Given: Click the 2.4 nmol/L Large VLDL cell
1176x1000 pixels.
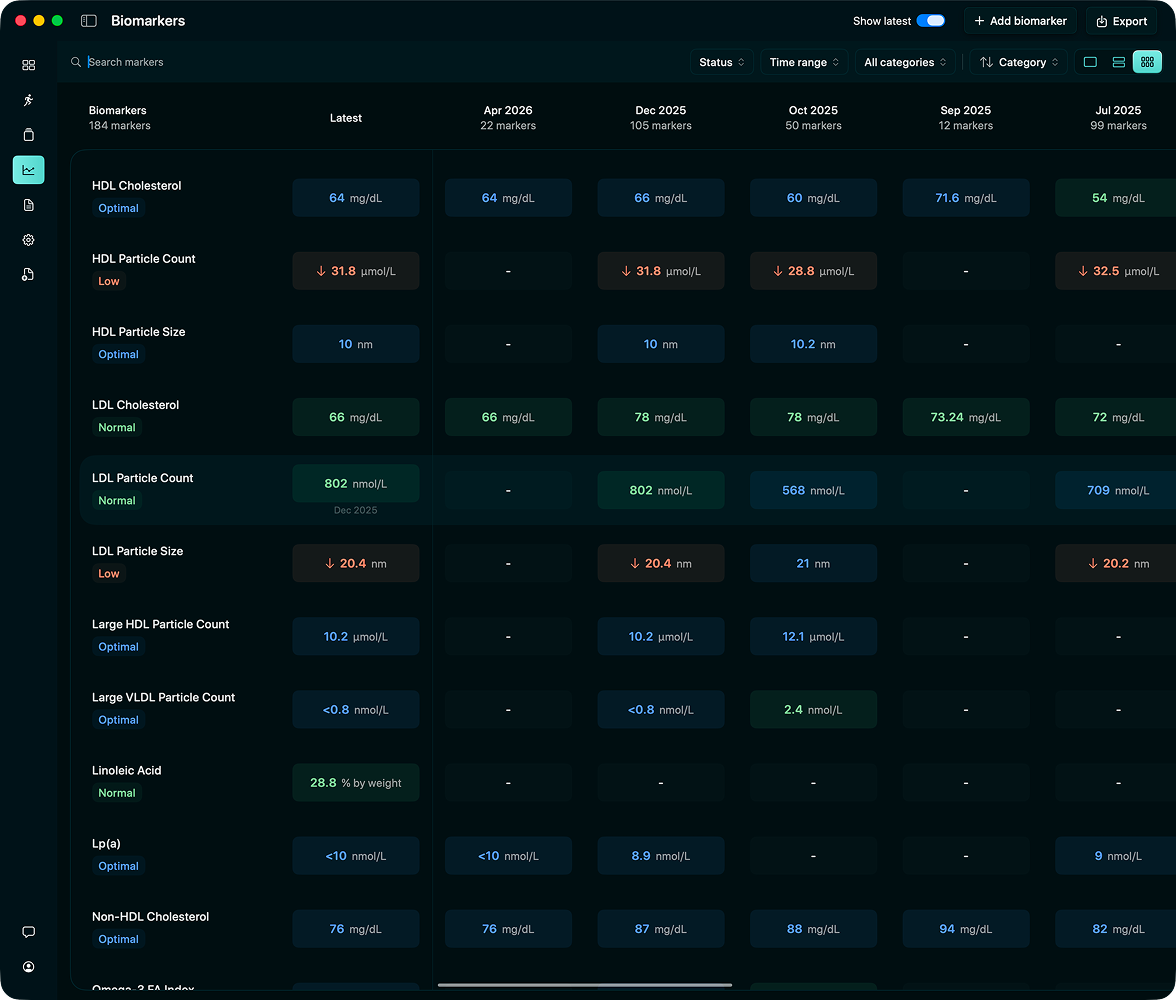Looking at the screenshot, I should pyautogui.click(x=813, y=710).
